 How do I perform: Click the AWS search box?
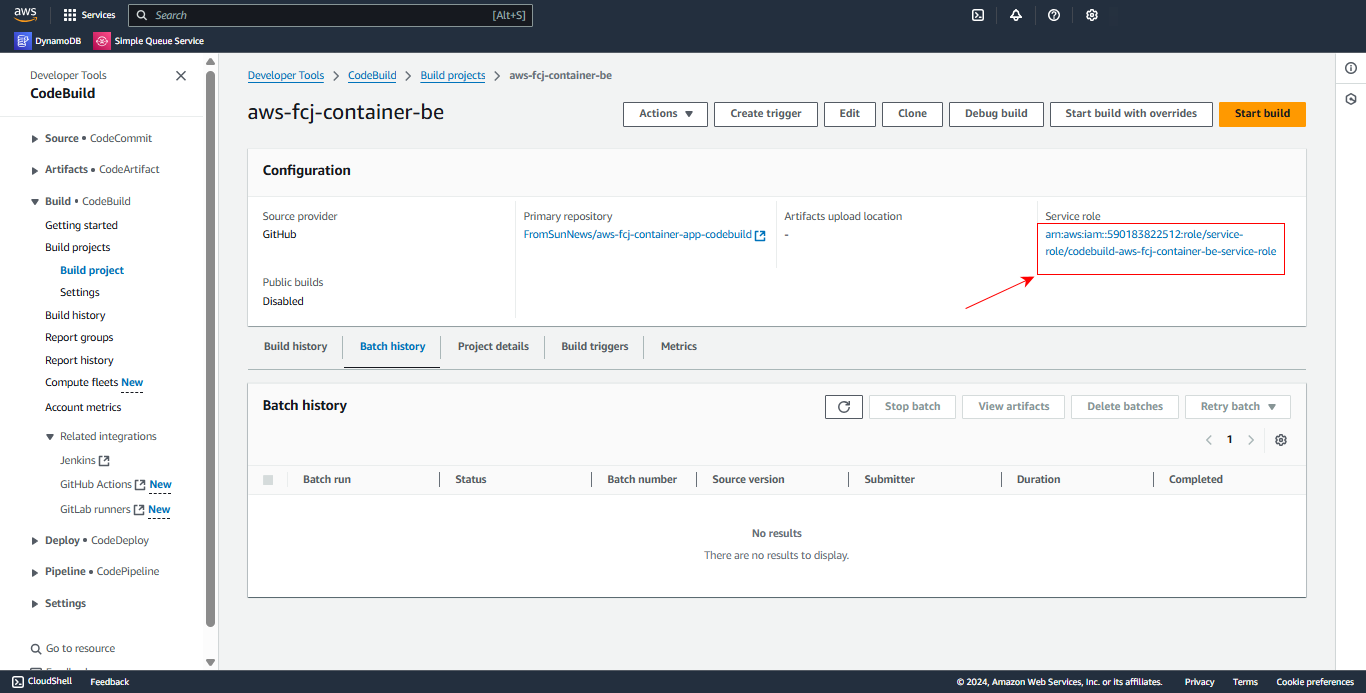[x=330, y=15]
